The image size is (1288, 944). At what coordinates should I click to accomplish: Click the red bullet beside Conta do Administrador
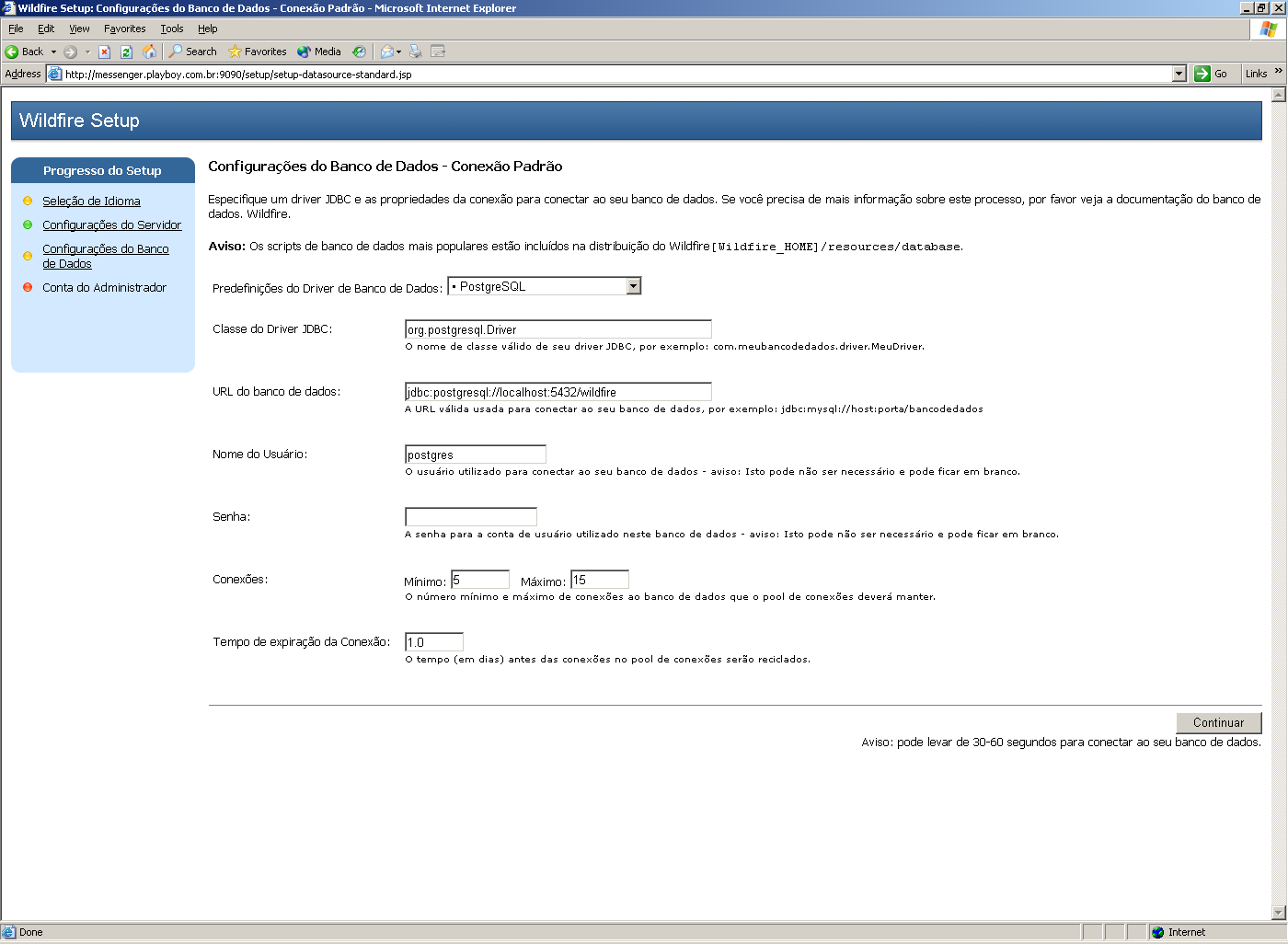[28, 287]
